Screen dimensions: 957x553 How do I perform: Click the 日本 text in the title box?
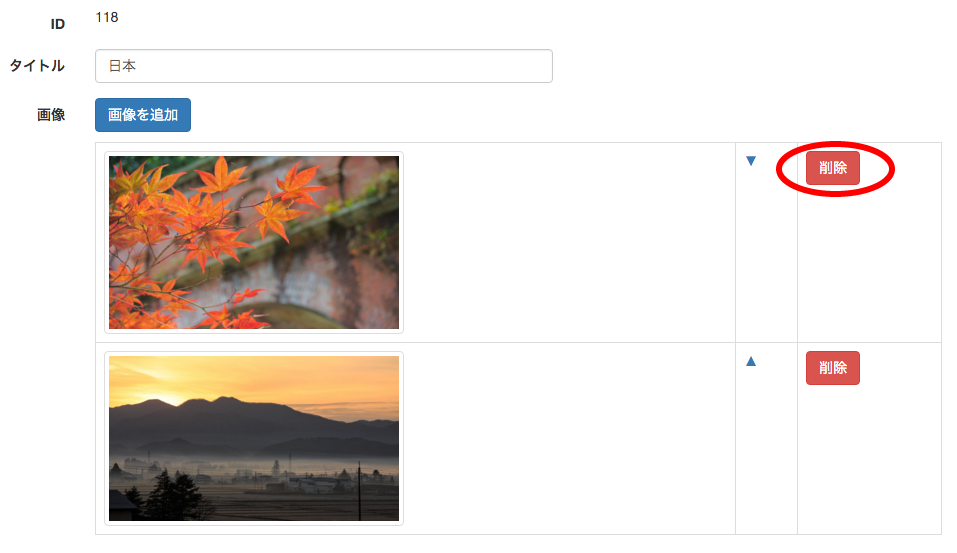pos(122,66)
